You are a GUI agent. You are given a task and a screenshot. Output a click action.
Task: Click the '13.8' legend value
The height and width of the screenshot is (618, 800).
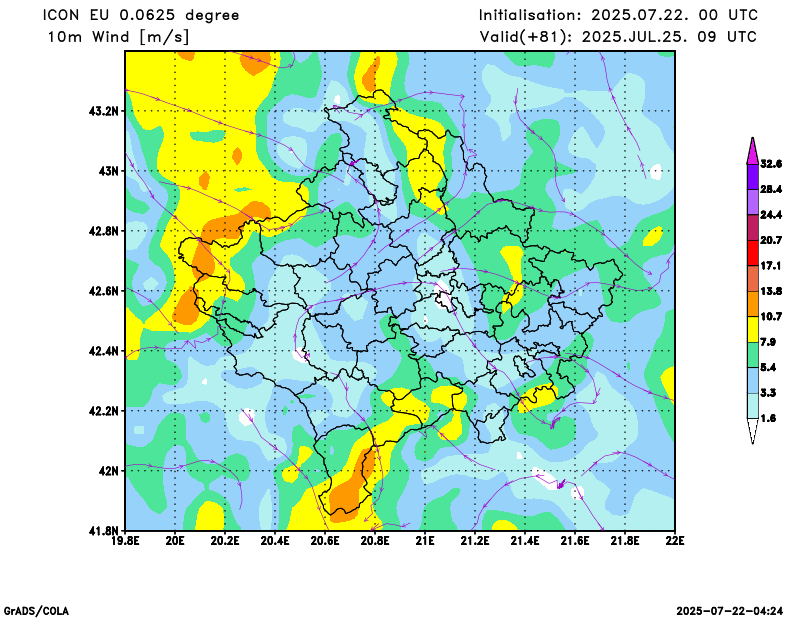coord(771,291)
